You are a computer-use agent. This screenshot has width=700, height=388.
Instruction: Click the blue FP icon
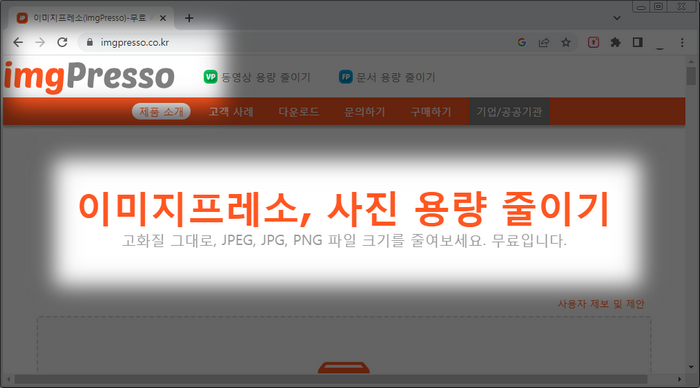click(346, 77)
